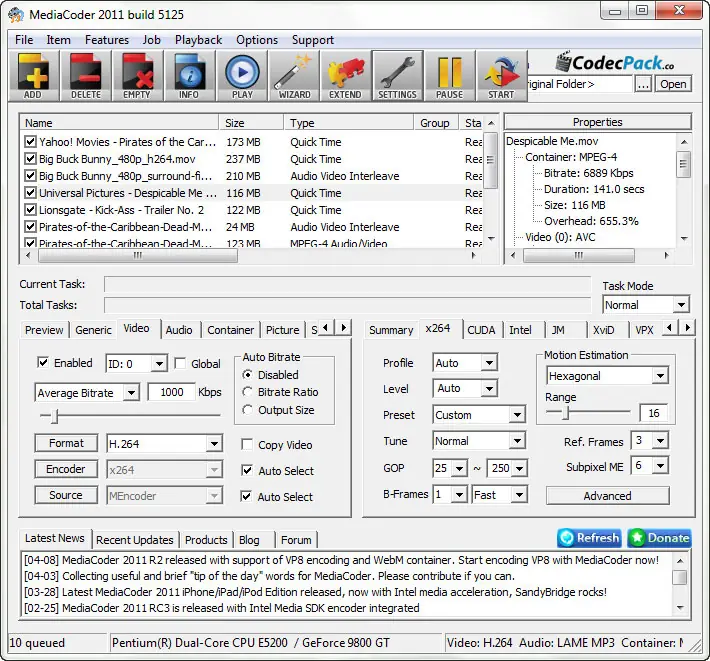Open the Subpixel ME dropdown
This screenshot has width=710, height=661.
[650, 465]
